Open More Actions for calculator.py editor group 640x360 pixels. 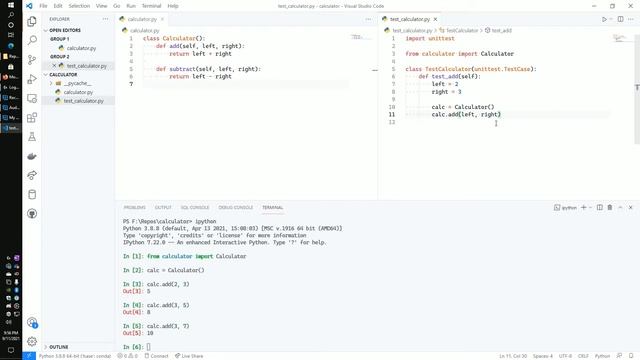[x=368, y=19]
